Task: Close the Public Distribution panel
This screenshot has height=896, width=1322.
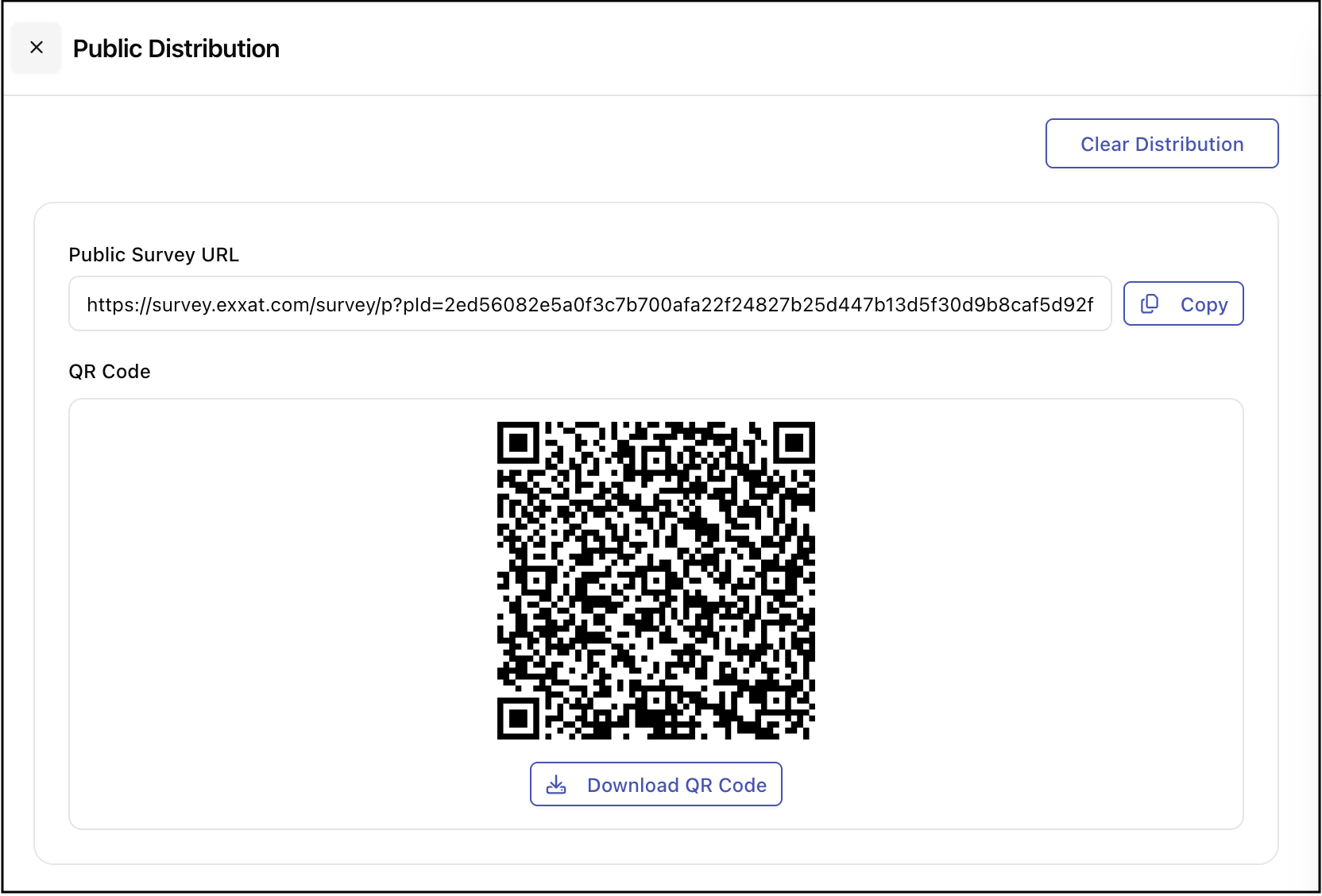Action: (x=37, y=48)
